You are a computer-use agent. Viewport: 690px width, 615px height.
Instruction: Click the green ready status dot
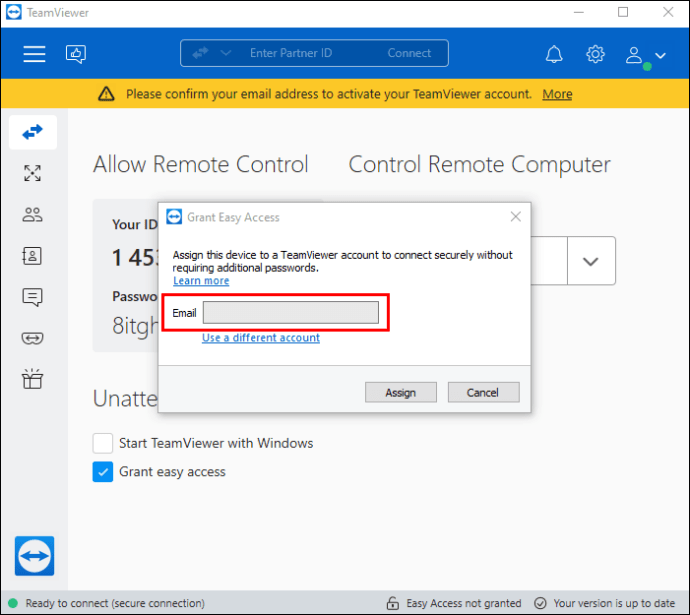[13, 603]
